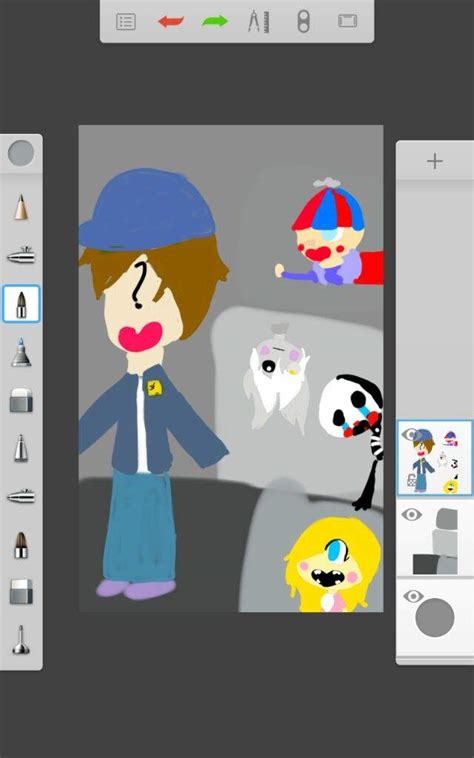
Task: Select the pencil tool
Action: coord(21,207)
